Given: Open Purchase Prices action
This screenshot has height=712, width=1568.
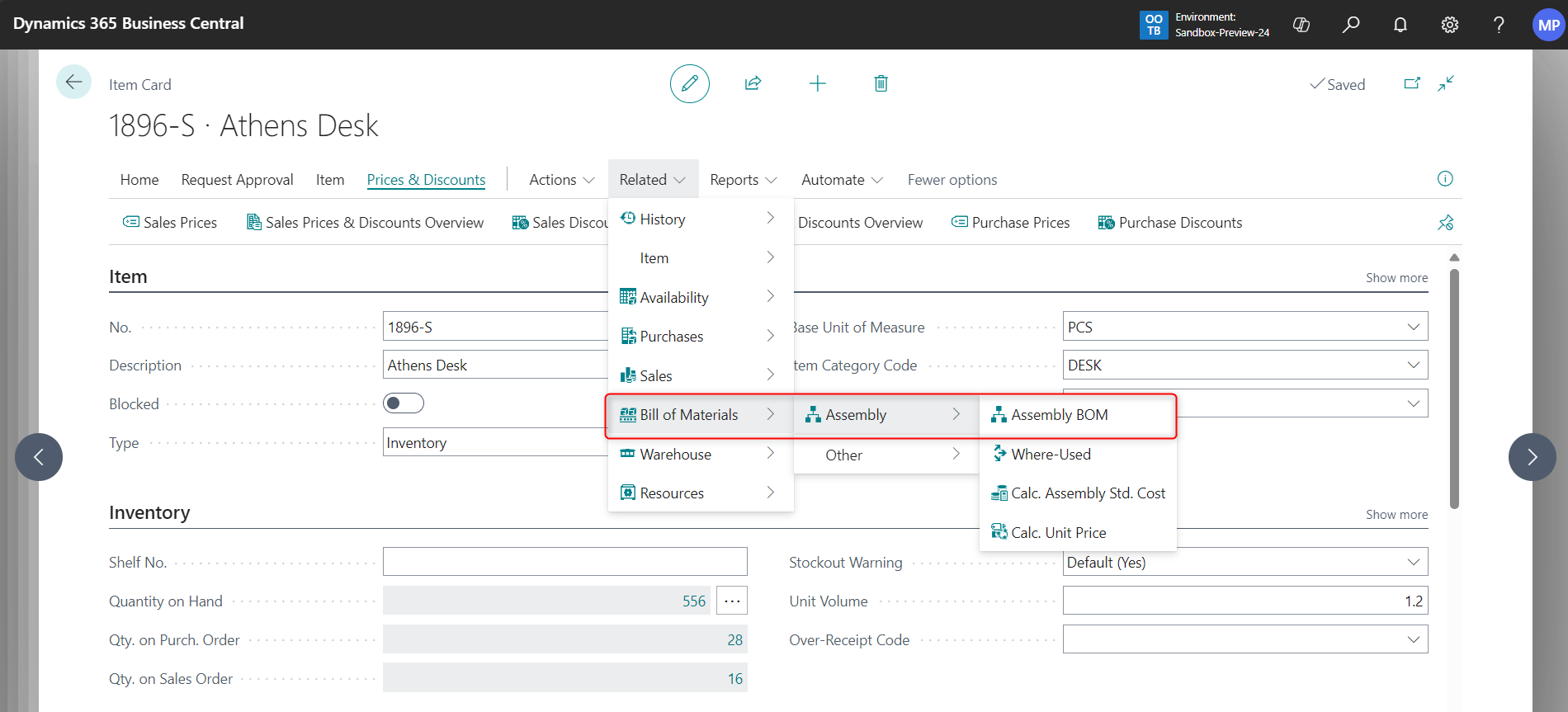Looking at the screenshot, I should pyautogui.click(x=1011, y=223).
